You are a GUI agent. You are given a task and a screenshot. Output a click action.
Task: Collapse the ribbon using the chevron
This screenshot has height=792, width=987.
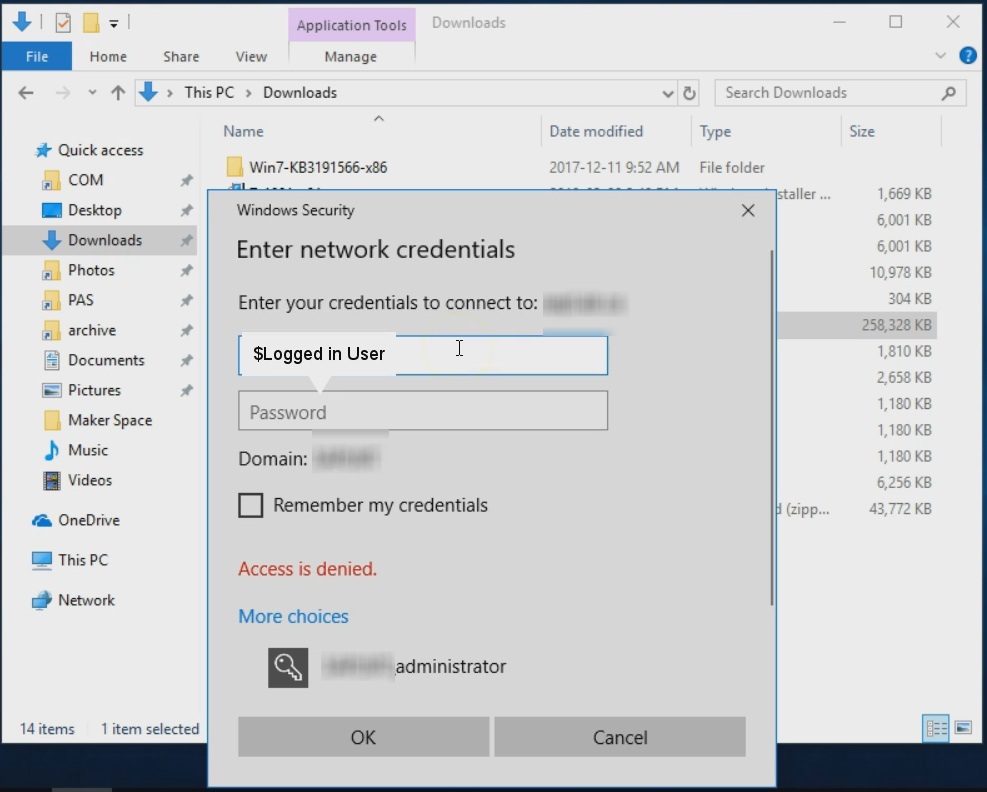point(940,56)
